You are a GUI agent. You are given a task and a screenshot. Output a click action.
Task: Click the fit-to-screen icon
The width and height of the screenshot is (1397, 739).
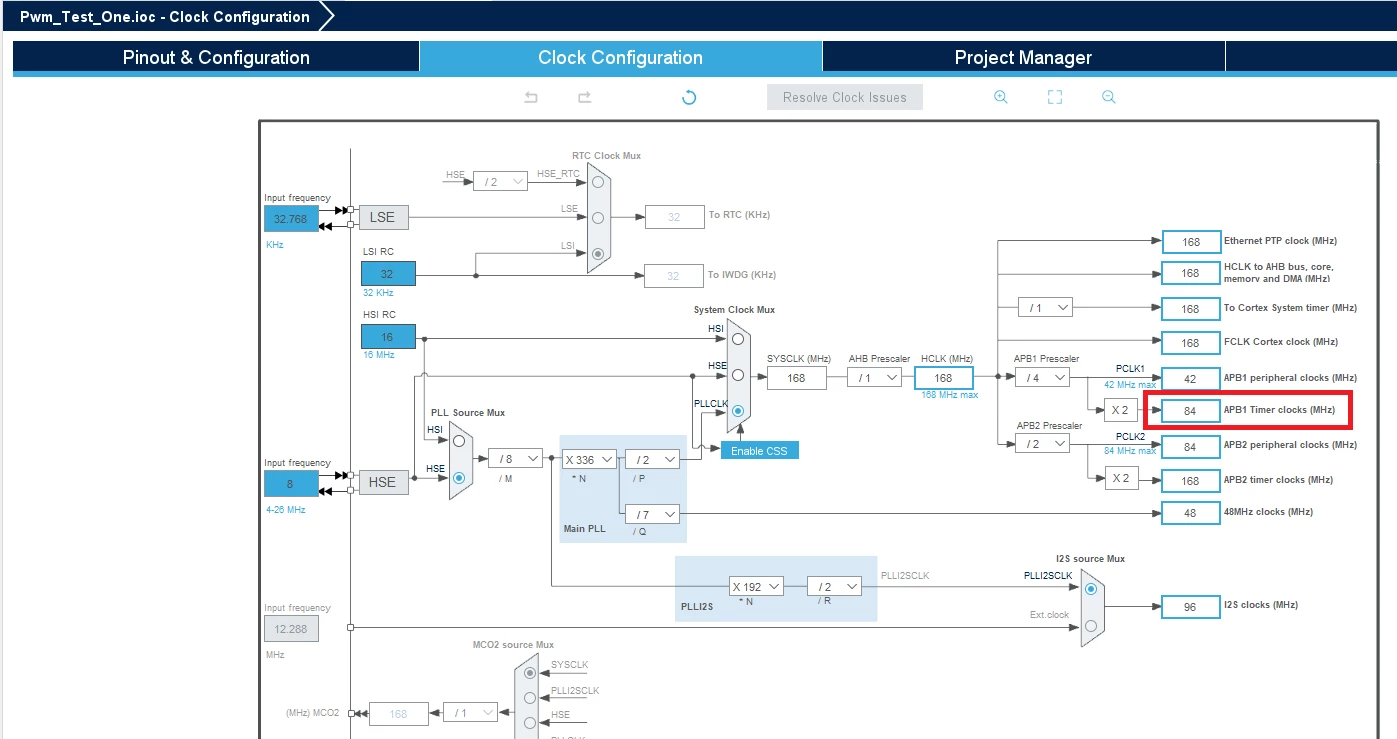[x=1054, y=97]
